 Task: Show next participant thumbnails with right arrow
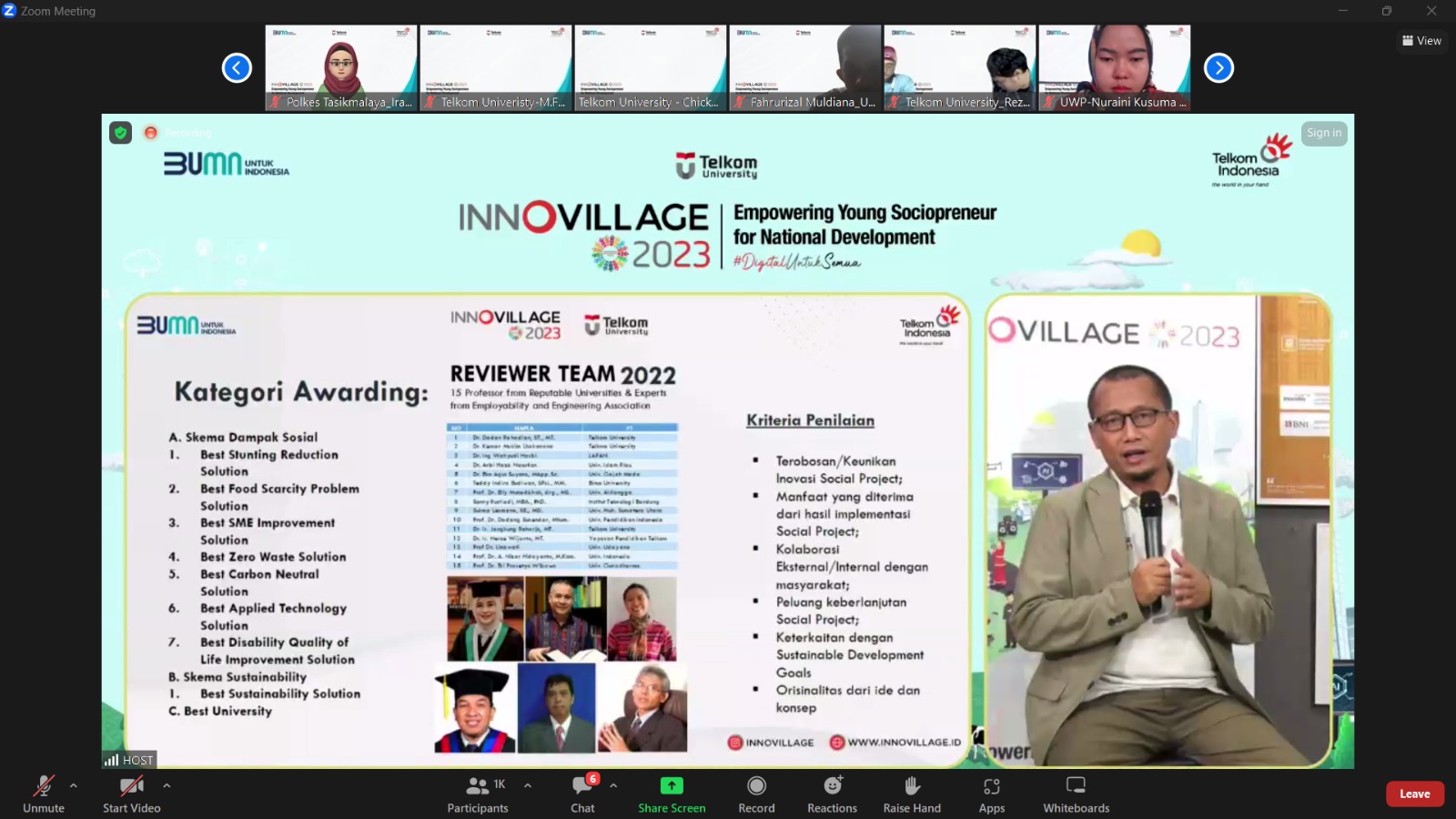click(1218, 67)
